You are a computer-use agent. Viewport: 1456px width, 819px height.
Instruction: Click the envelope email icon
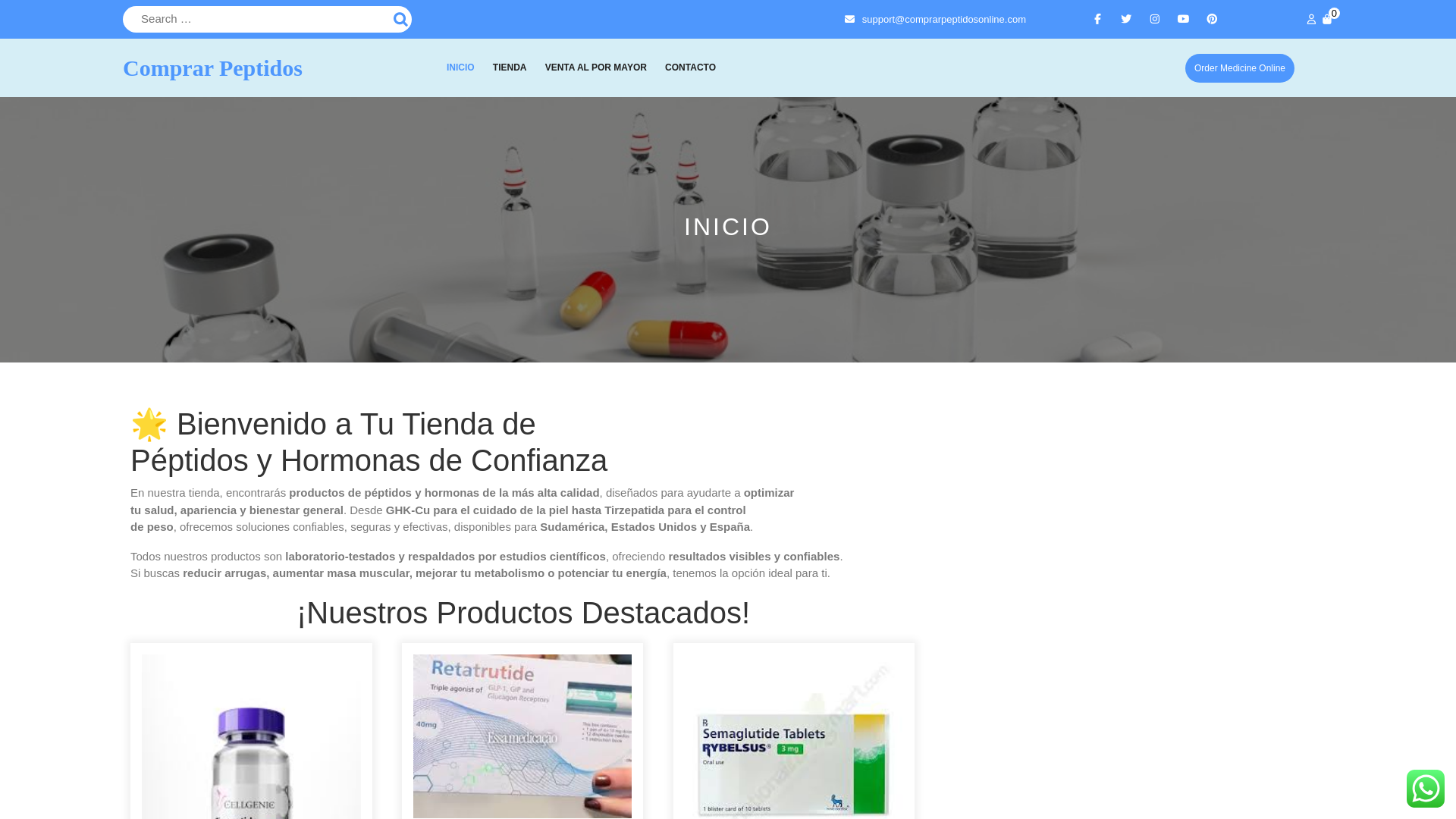pos(849,19)
